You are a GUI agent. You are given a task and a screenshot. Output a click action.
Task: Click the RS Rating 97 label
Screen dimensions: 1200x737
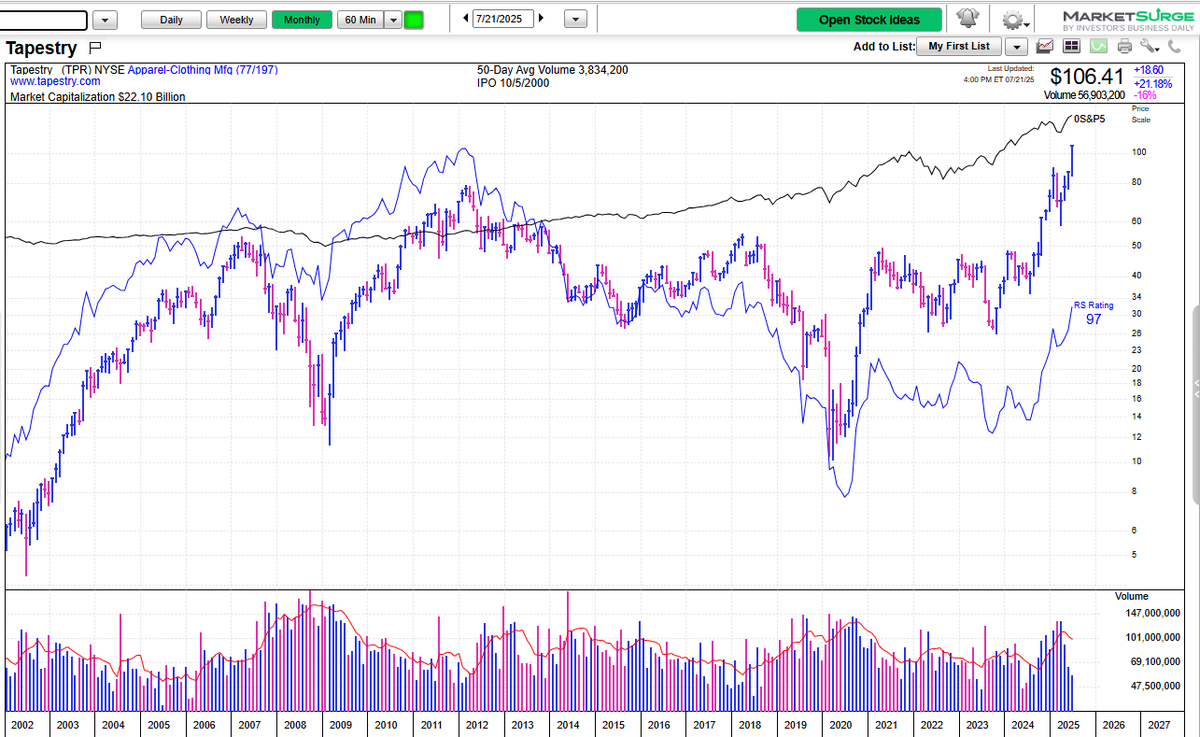click(x=1093, y=313)
